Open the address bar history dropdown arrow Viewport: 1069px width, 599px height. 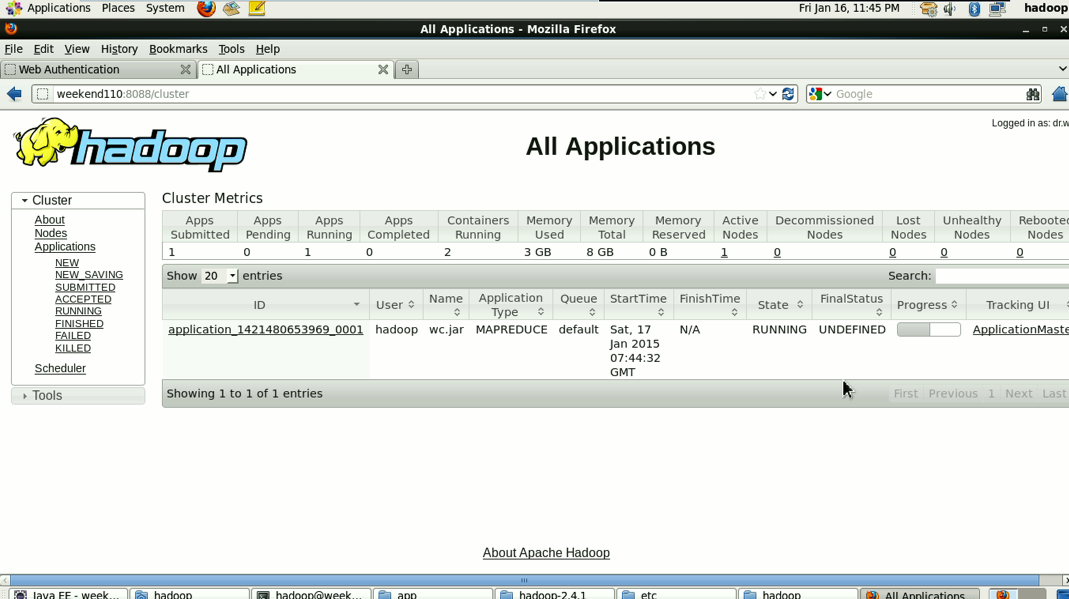coord(772,94)
